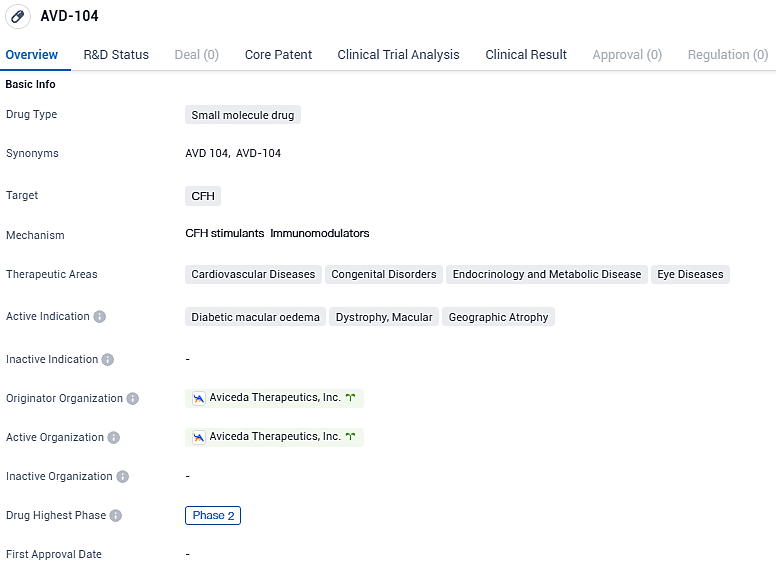776x568 pixels.
Task: Open Clinical Trial Analysis tab
Action: point(398,55)
